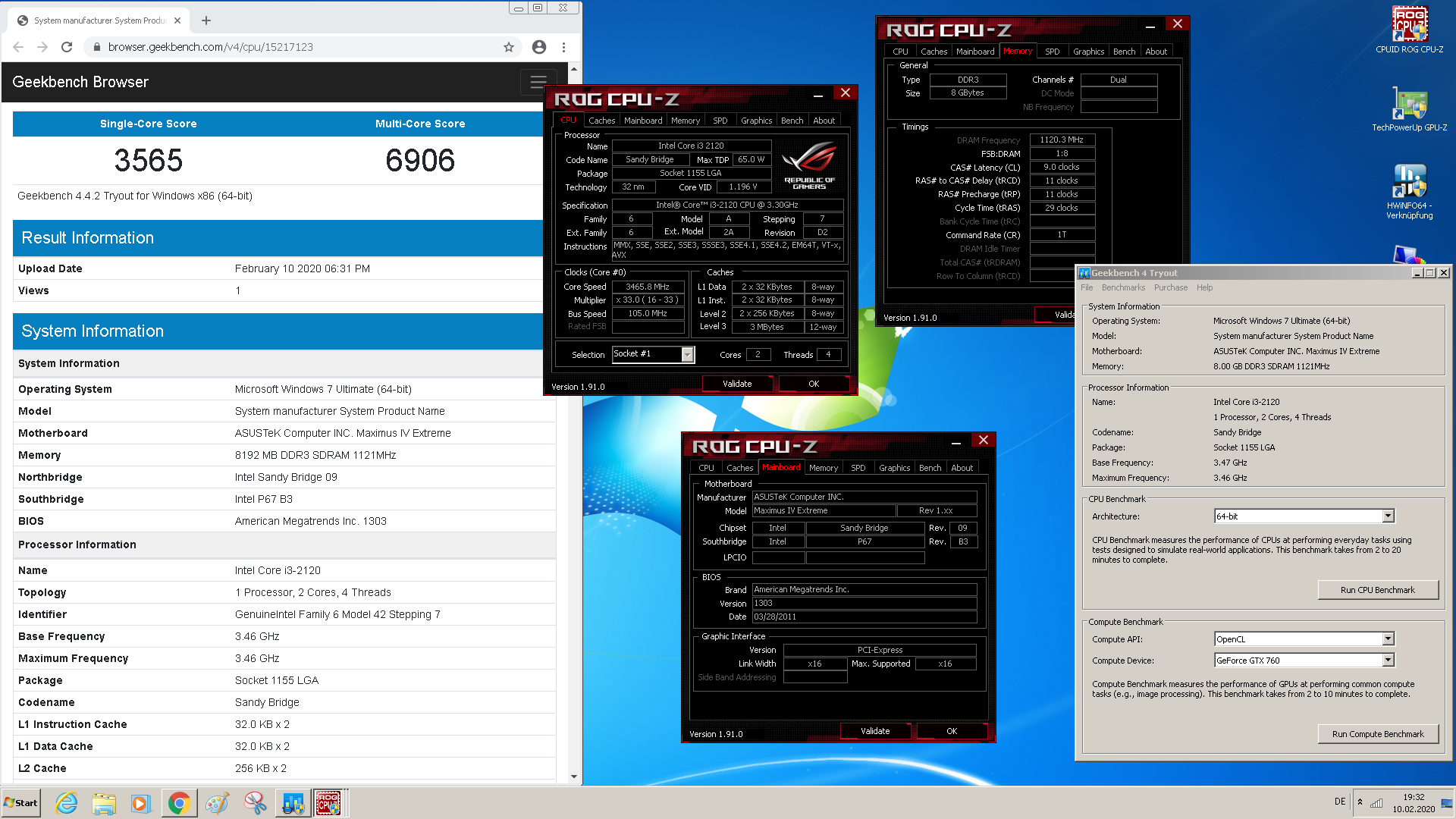Reload the Geekbench browser page
1456x819 pixels.
tap(67, 47)
